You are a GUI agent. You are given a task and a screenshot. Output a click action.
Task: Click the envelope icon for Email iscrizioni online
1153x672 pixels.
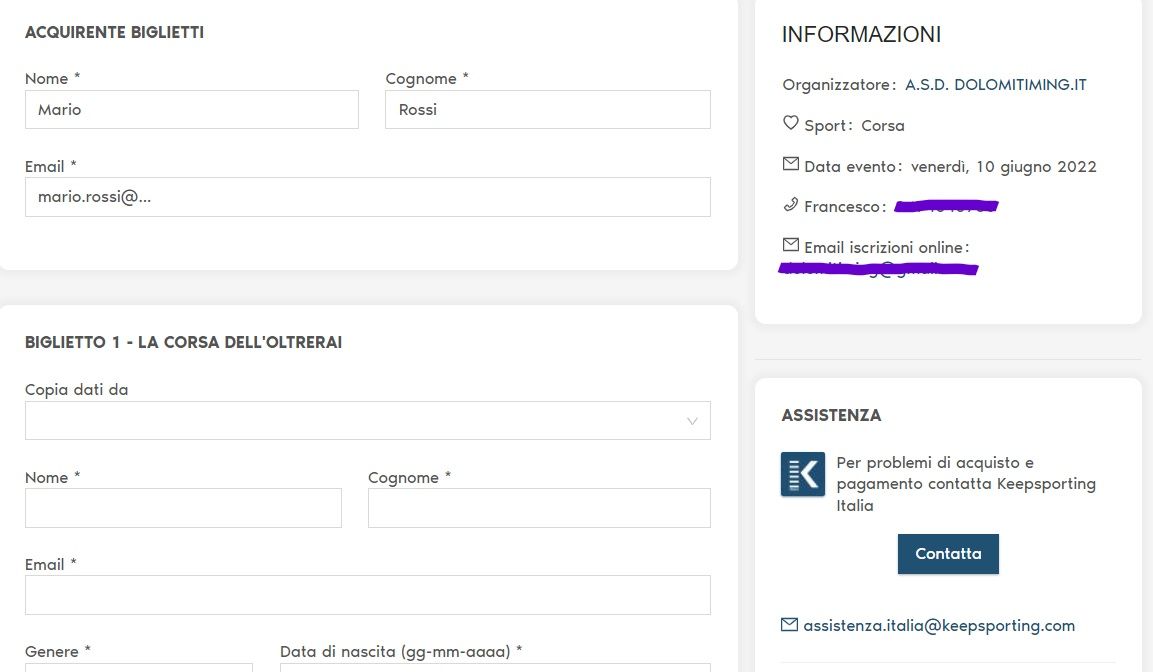coord(790,245)
